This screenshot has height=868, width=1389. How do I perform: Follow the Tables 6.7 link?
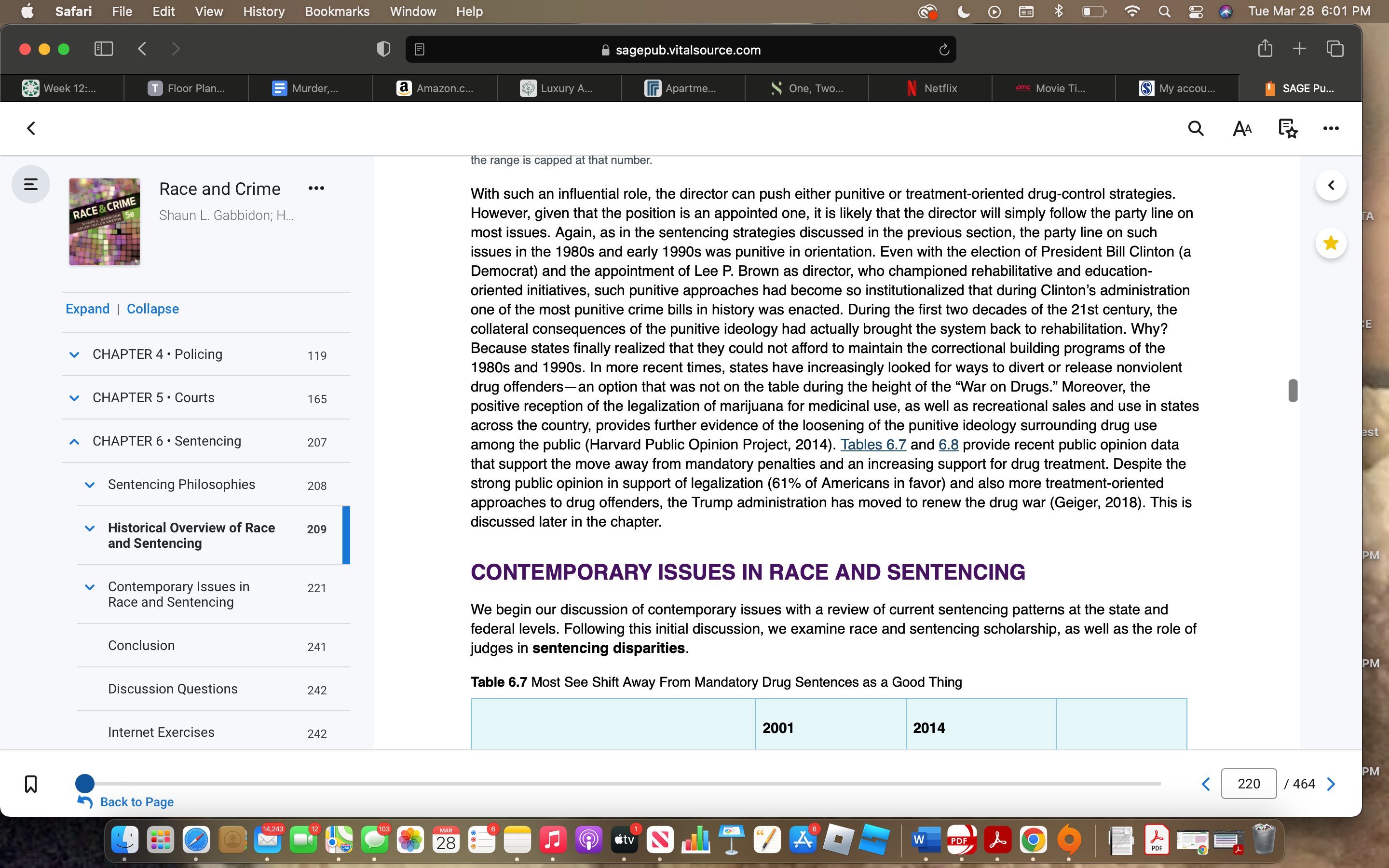(873, 444)
